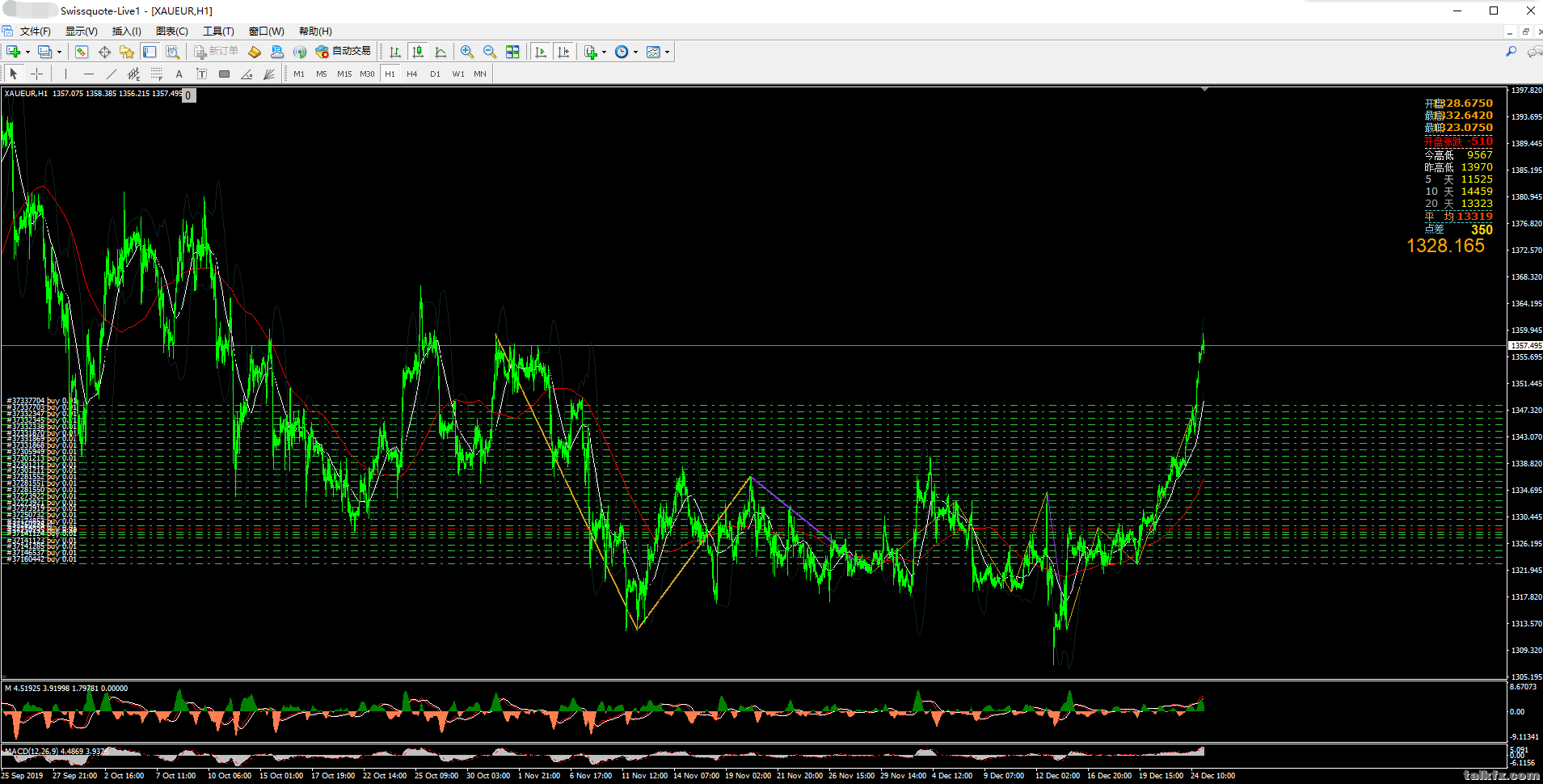
Task: Click the chart shift triangle marker
Action: point(1204,90)
